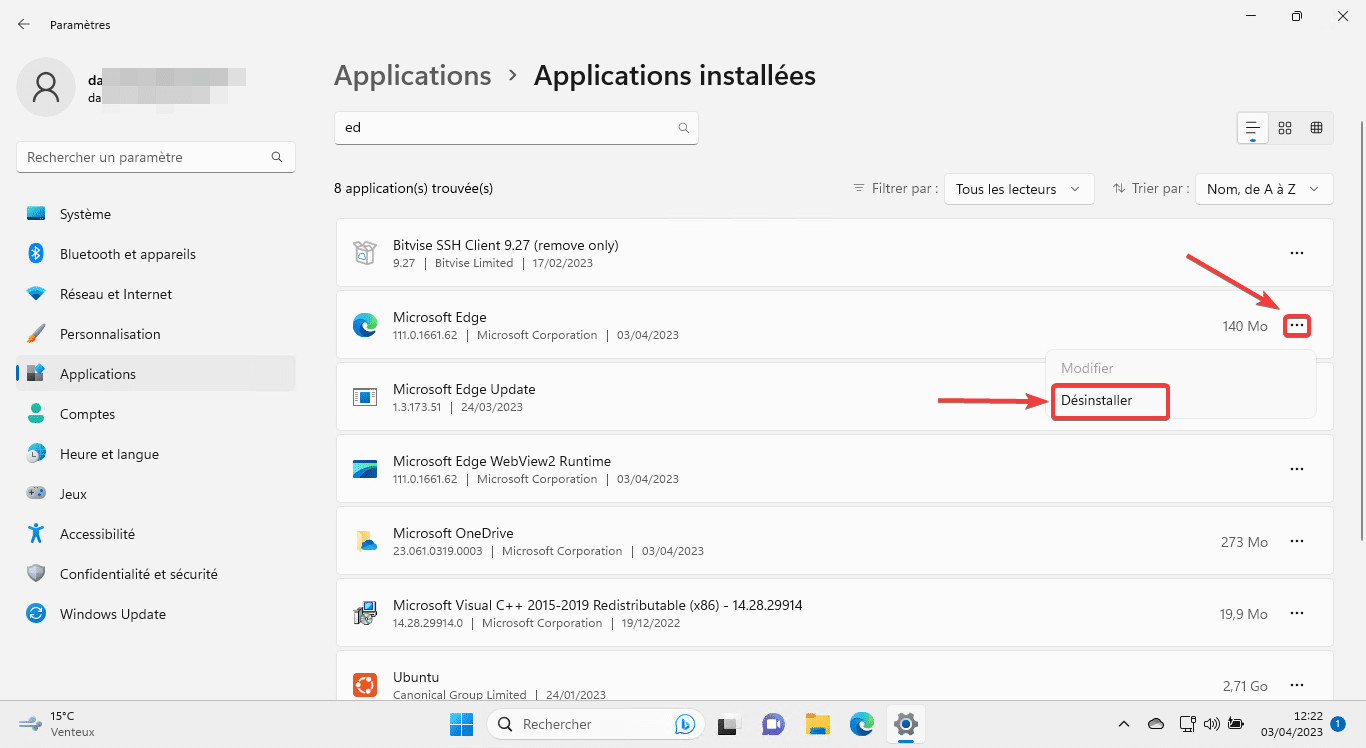Open more options for Microsoft OneDrive
The width and height of the screenshot is (1366, 748).
[1297, 541]
